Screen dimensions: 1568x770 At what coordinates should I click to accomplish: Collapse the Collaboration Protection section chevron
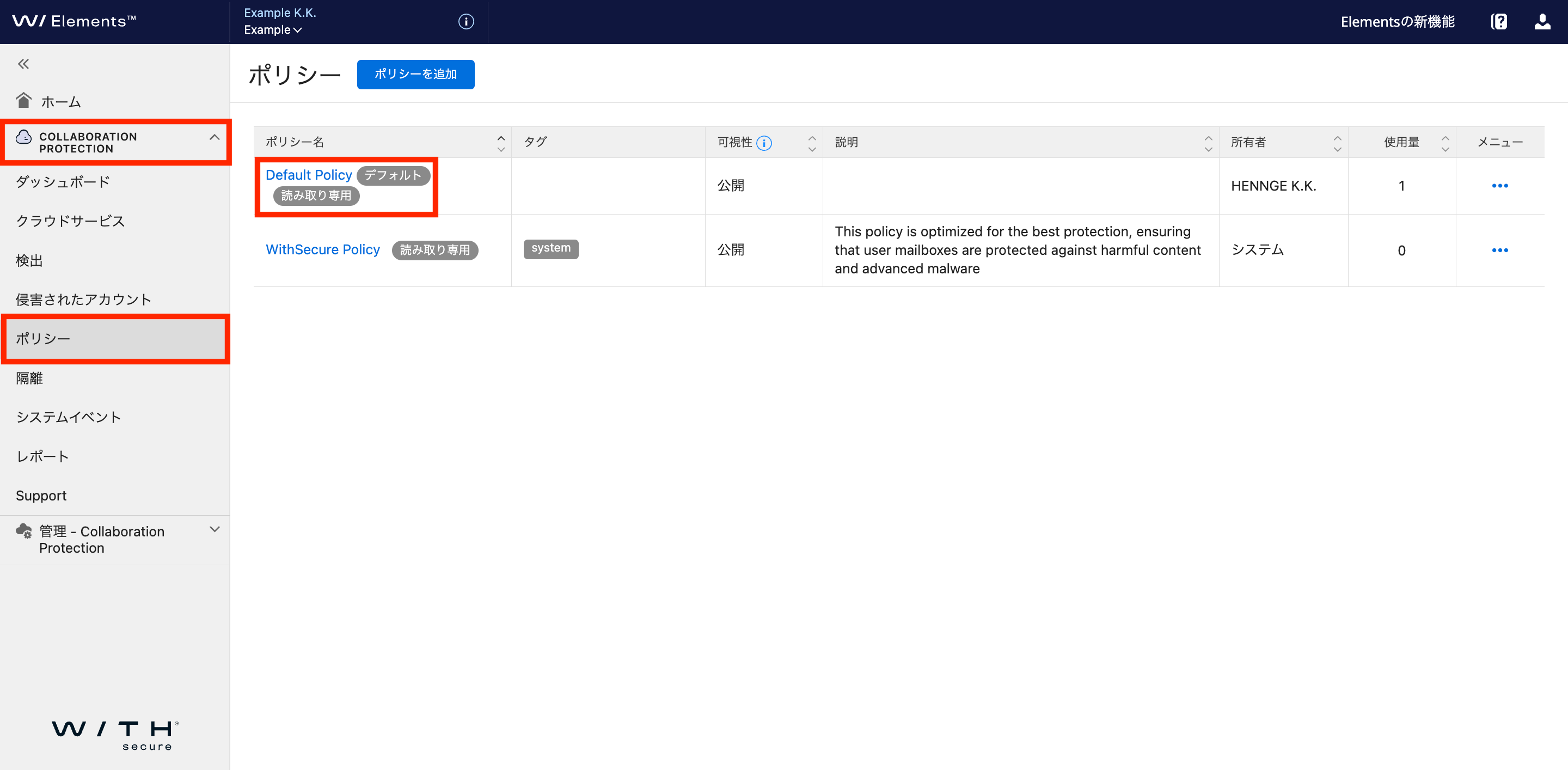215,138
